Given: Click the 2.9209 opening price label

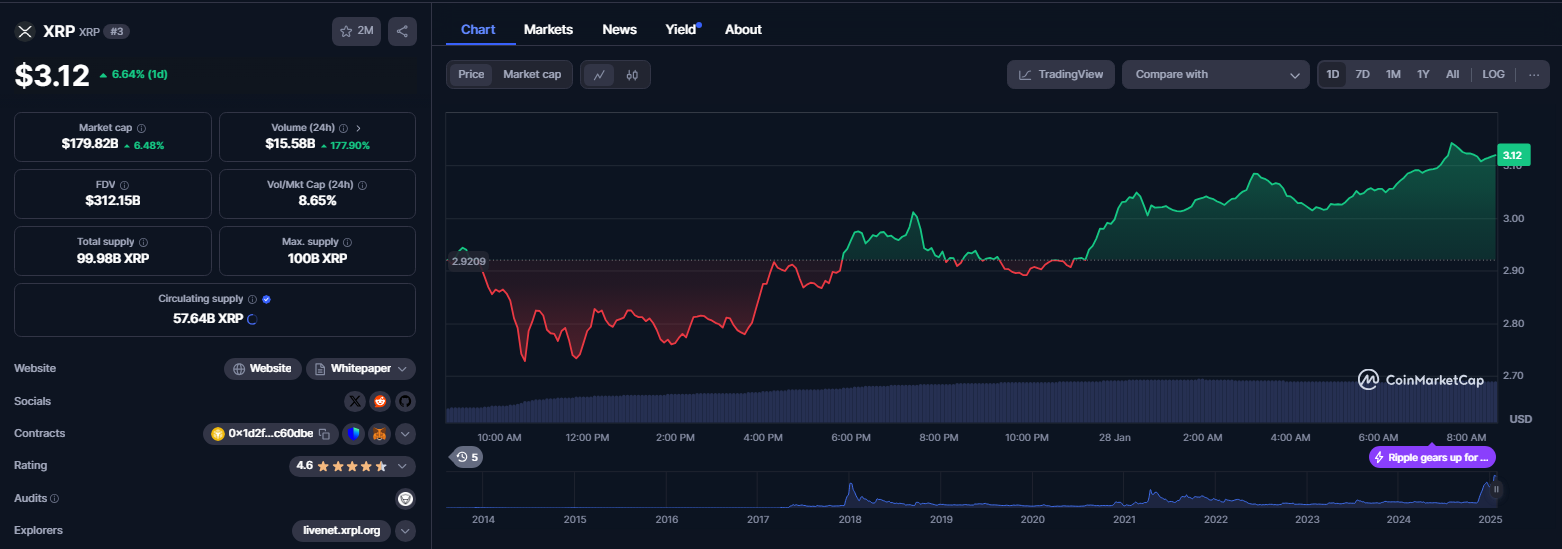Looking at the screenshot, I should click(468, 261).
